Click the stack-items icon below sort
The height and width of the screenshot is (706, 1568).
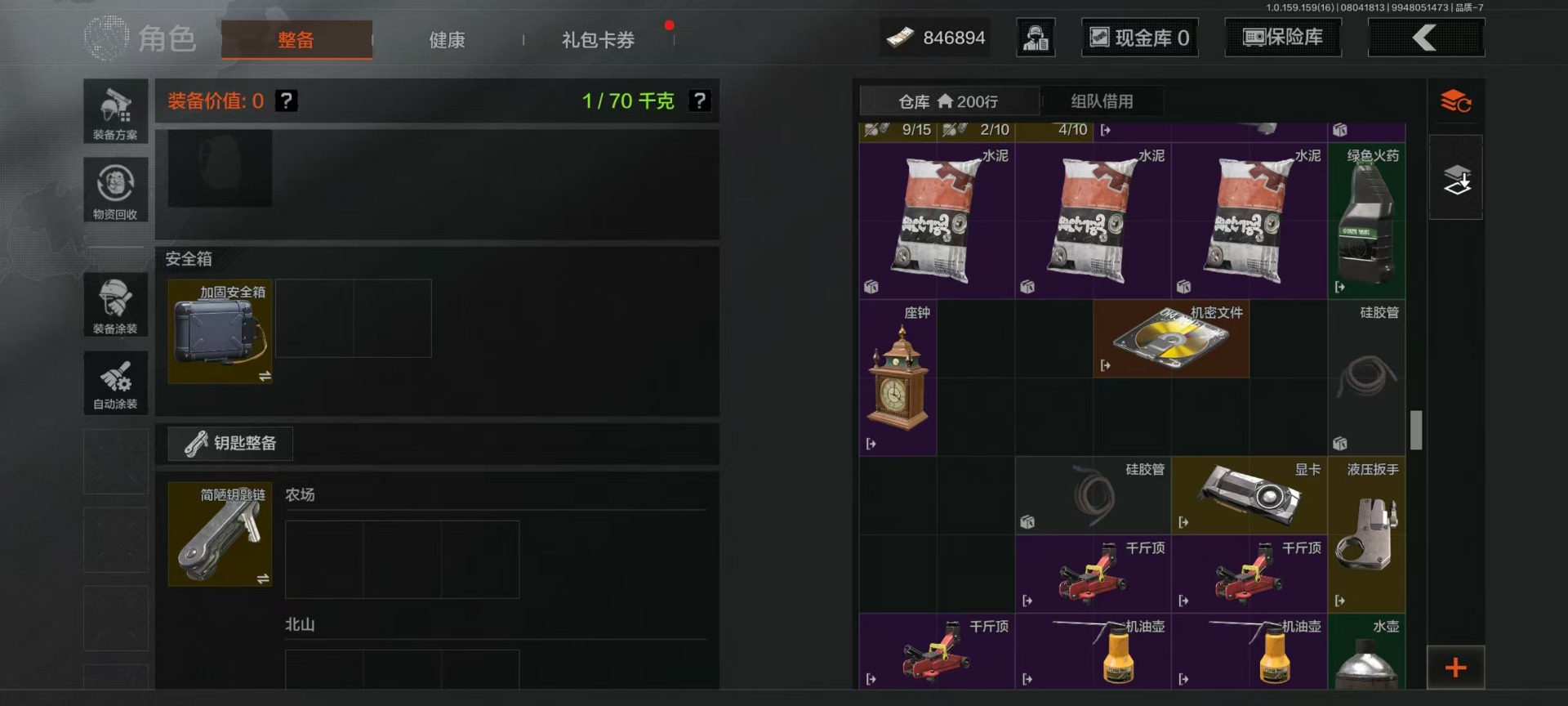(1455, 177)
